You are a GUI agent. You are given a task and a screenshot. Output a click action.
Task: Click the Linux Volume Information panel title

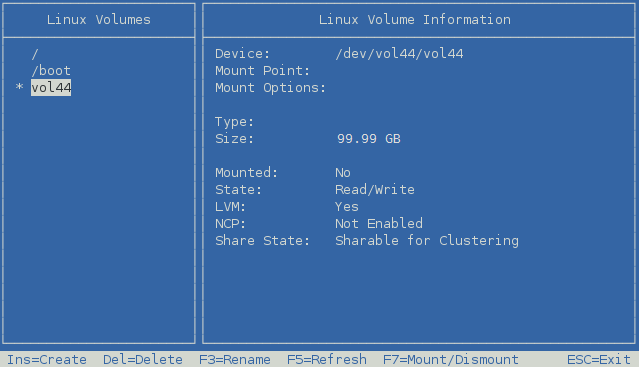coord(414,20)
